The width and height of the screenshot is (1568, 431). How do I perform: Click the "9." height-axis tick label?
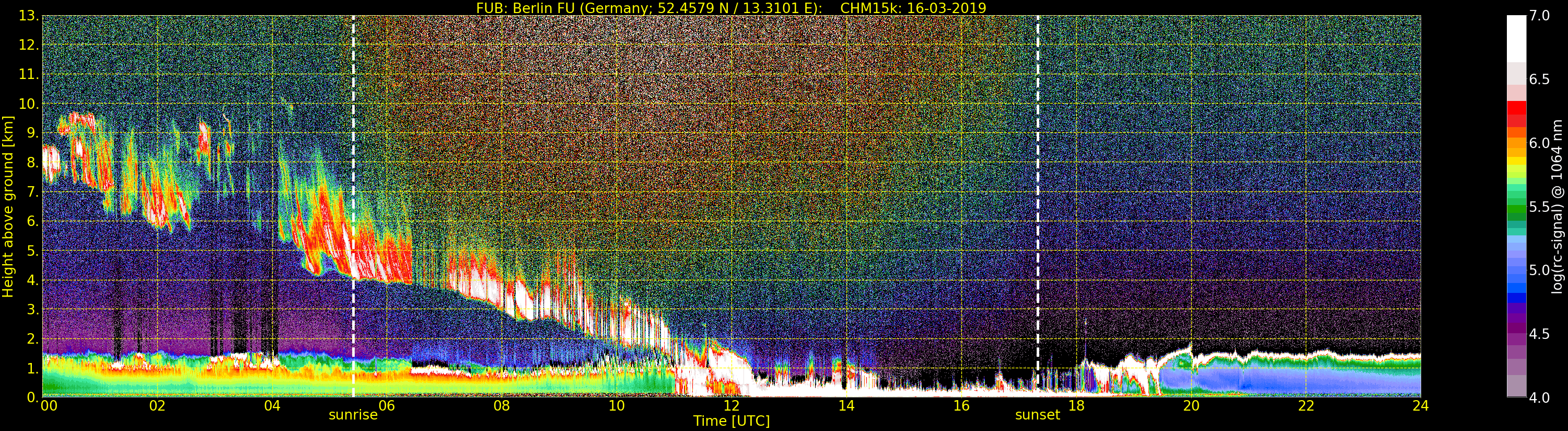[x=32, y=133]
